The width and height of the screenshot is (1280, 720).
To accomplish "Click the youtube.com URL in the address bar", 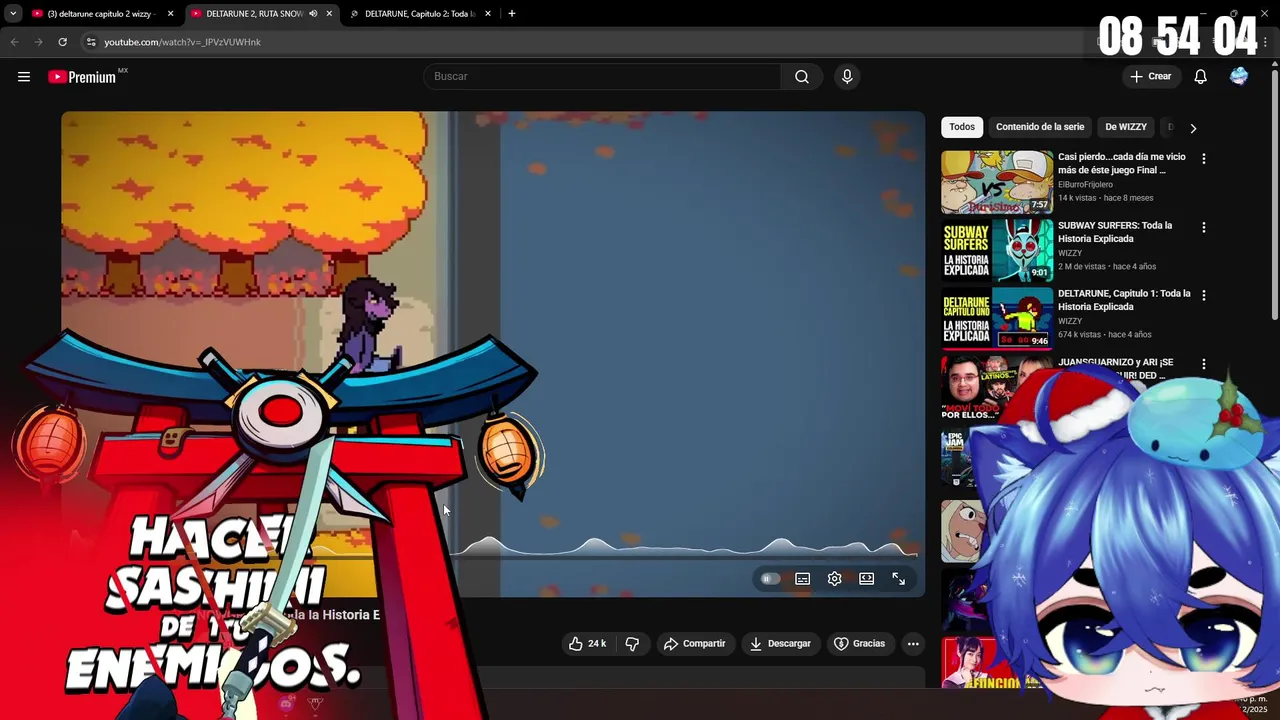I will 182,42.
